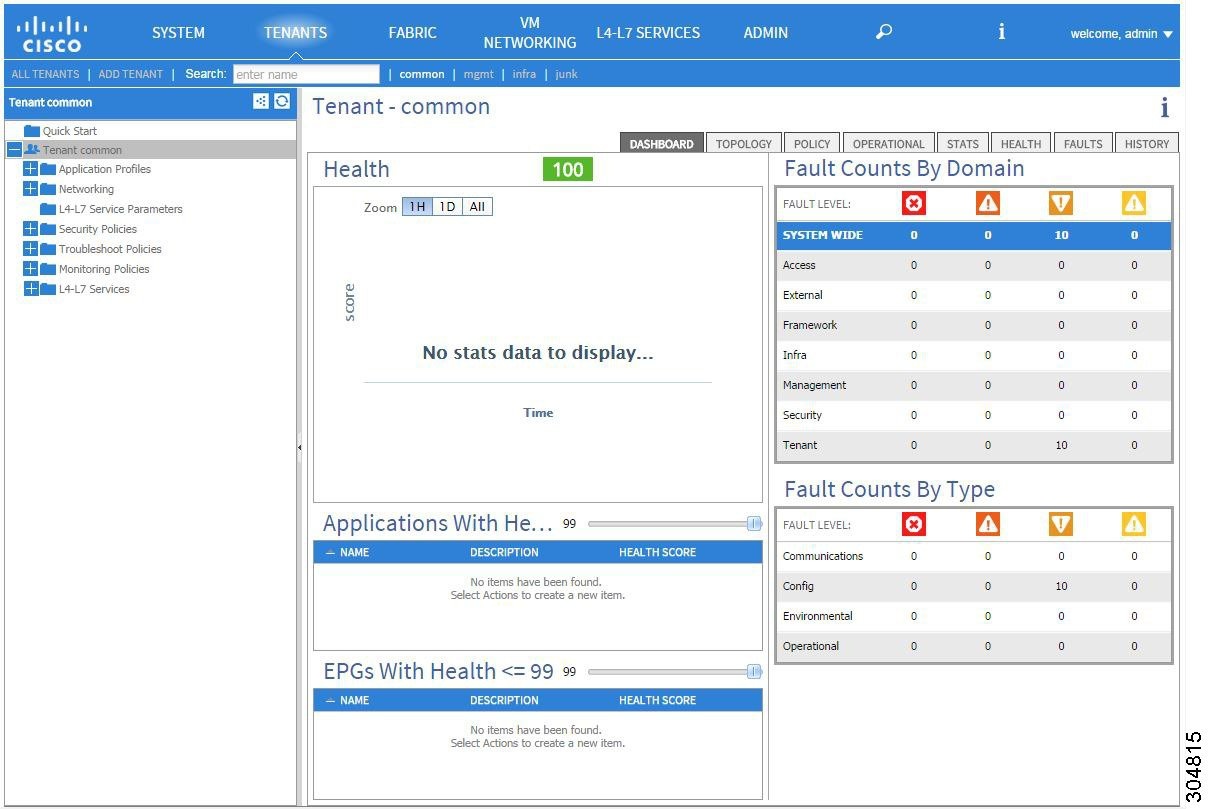Open the FABRIC menu

(x=413, y=33)
